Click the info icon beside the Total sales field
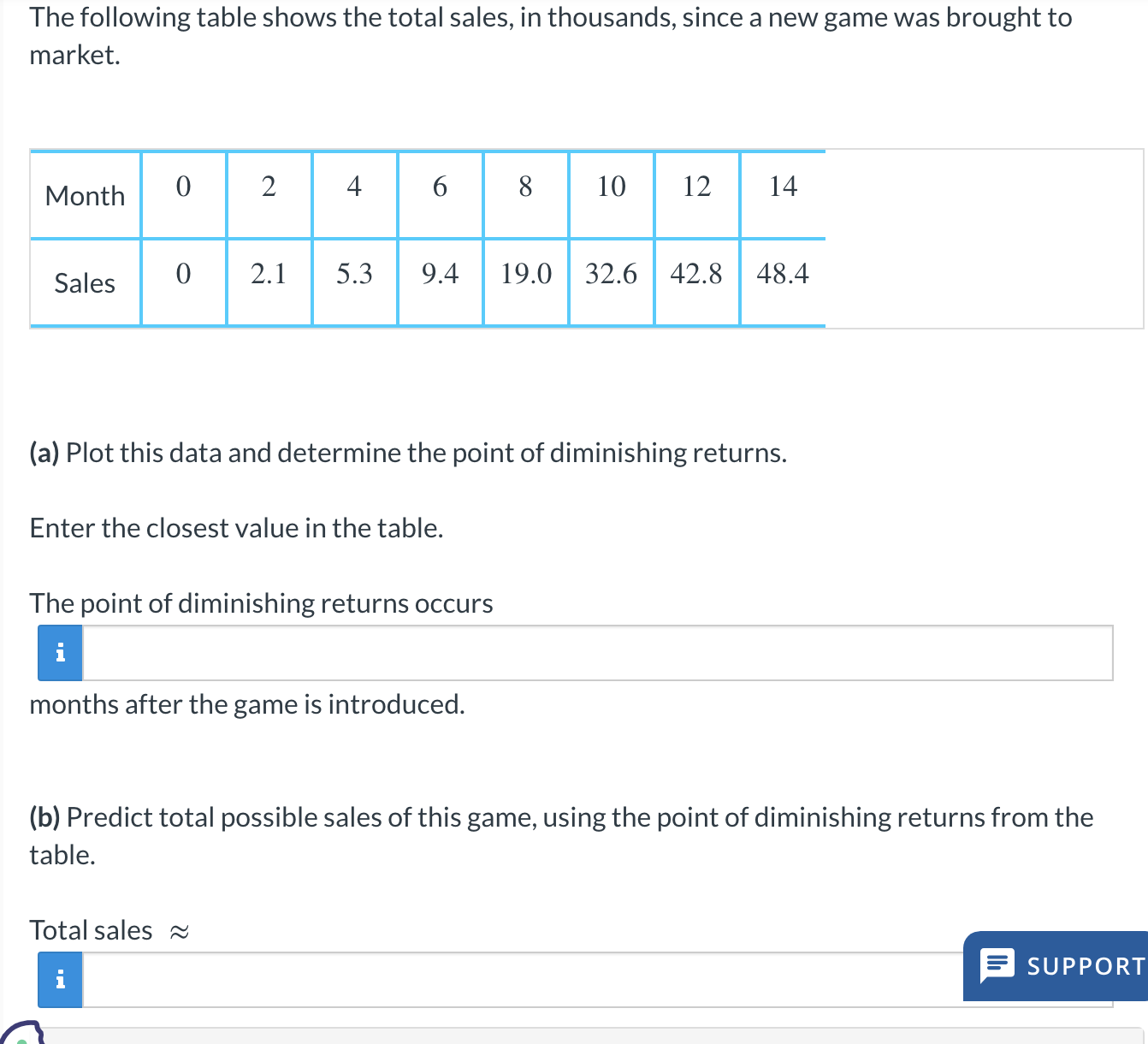This screenshot has height=1044, width=1148. point(59,979)
